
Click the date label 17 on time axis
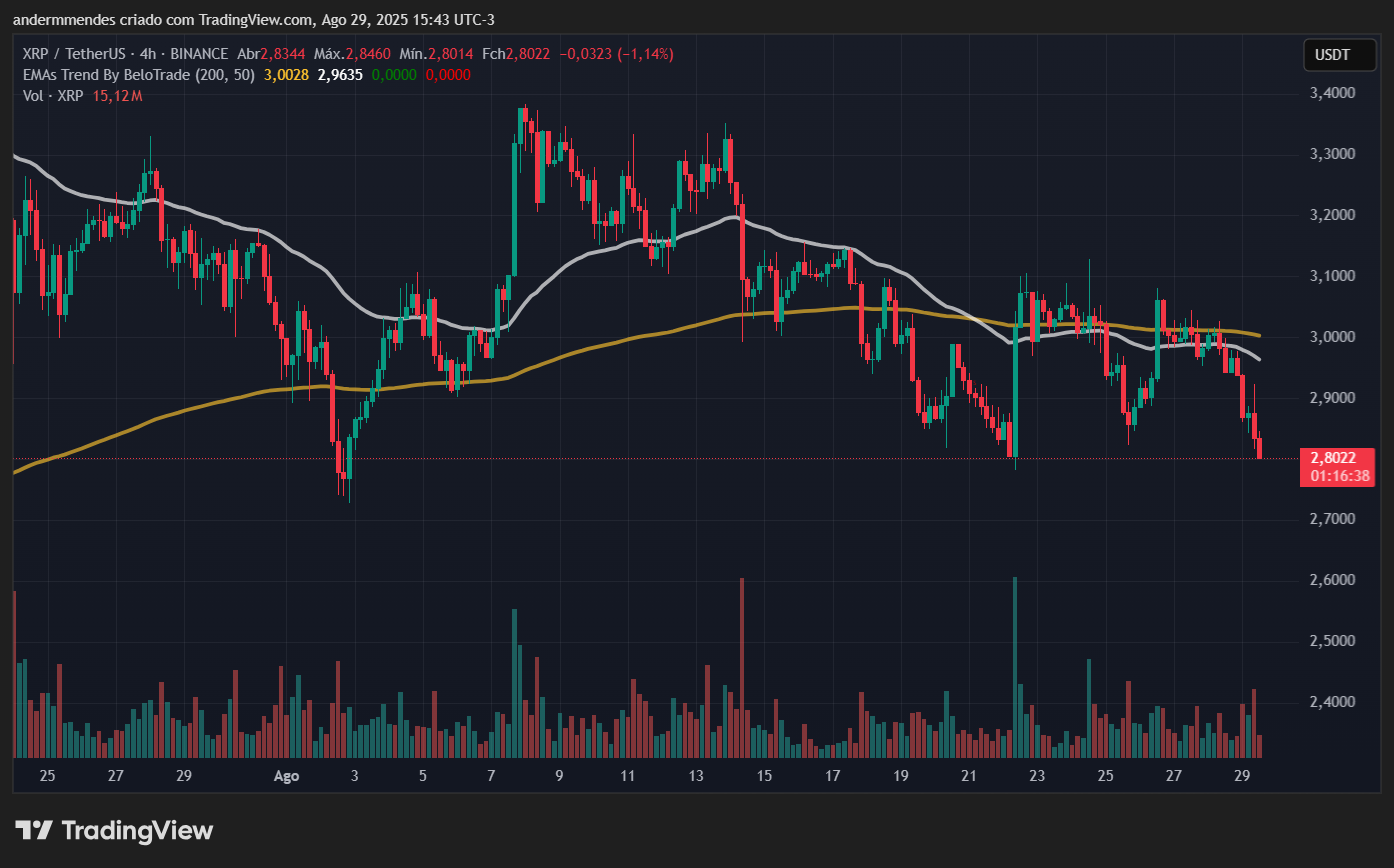point(832,776)
